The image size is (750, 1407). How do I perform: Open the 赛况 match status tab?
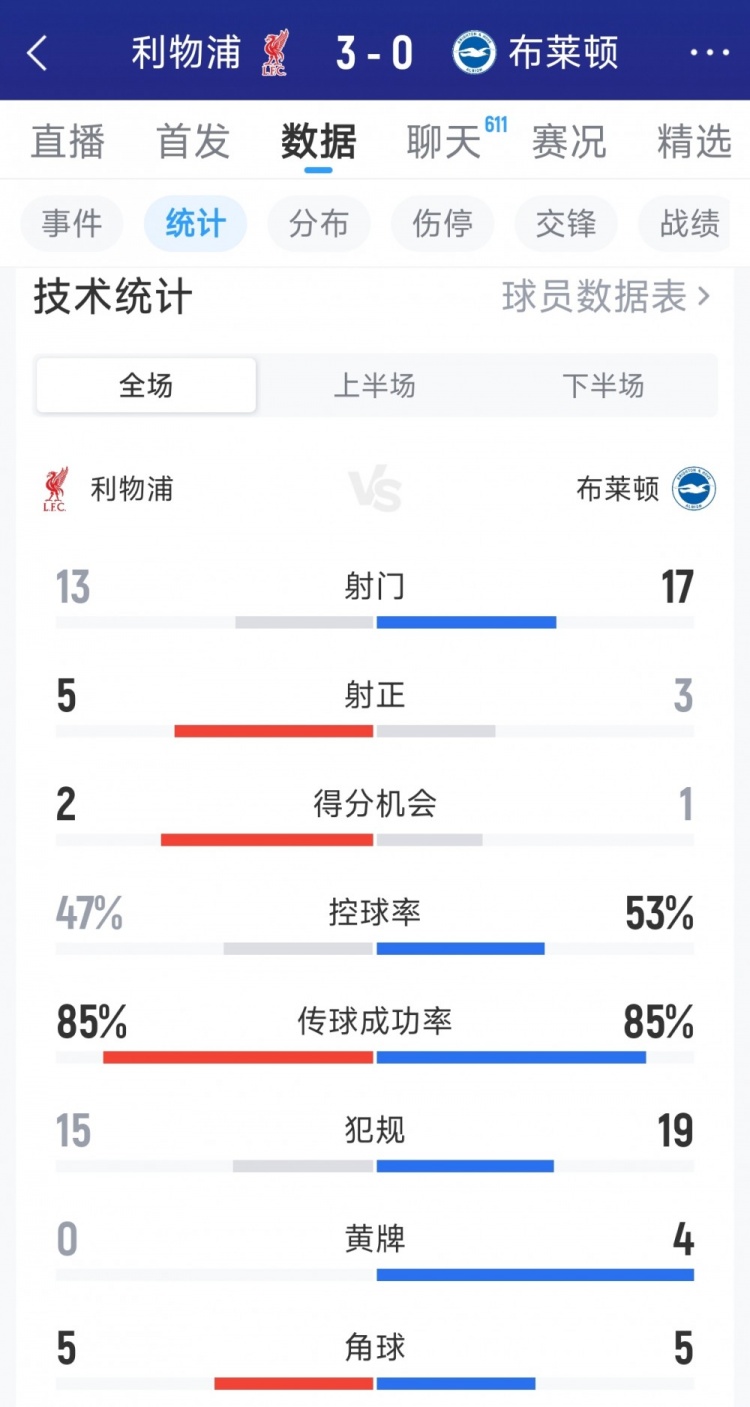click(569, 142)
